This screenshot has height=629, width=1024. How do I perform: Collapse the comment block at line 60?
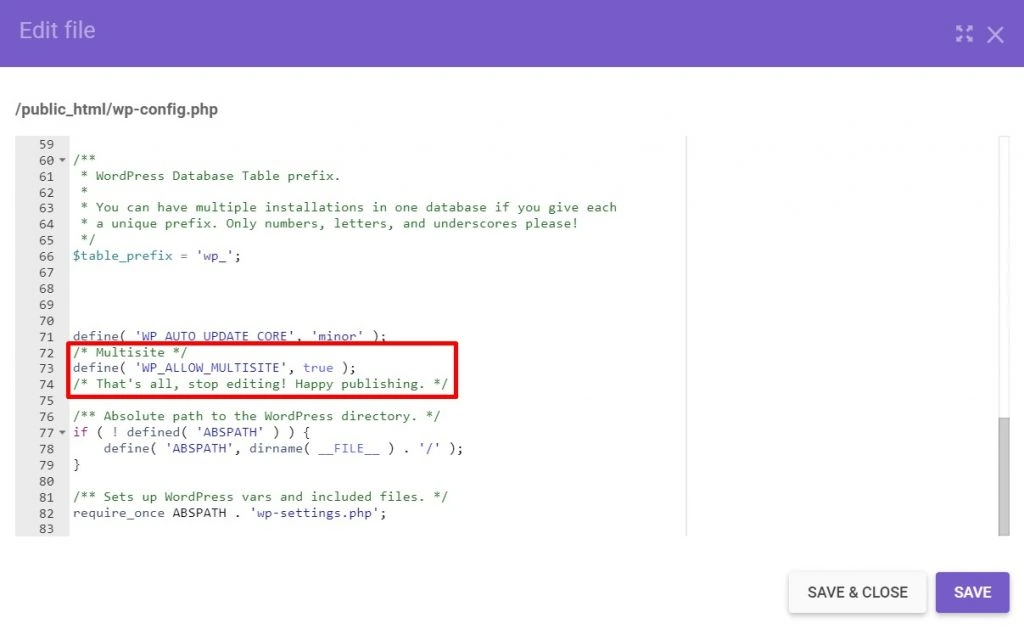point(63,160)
